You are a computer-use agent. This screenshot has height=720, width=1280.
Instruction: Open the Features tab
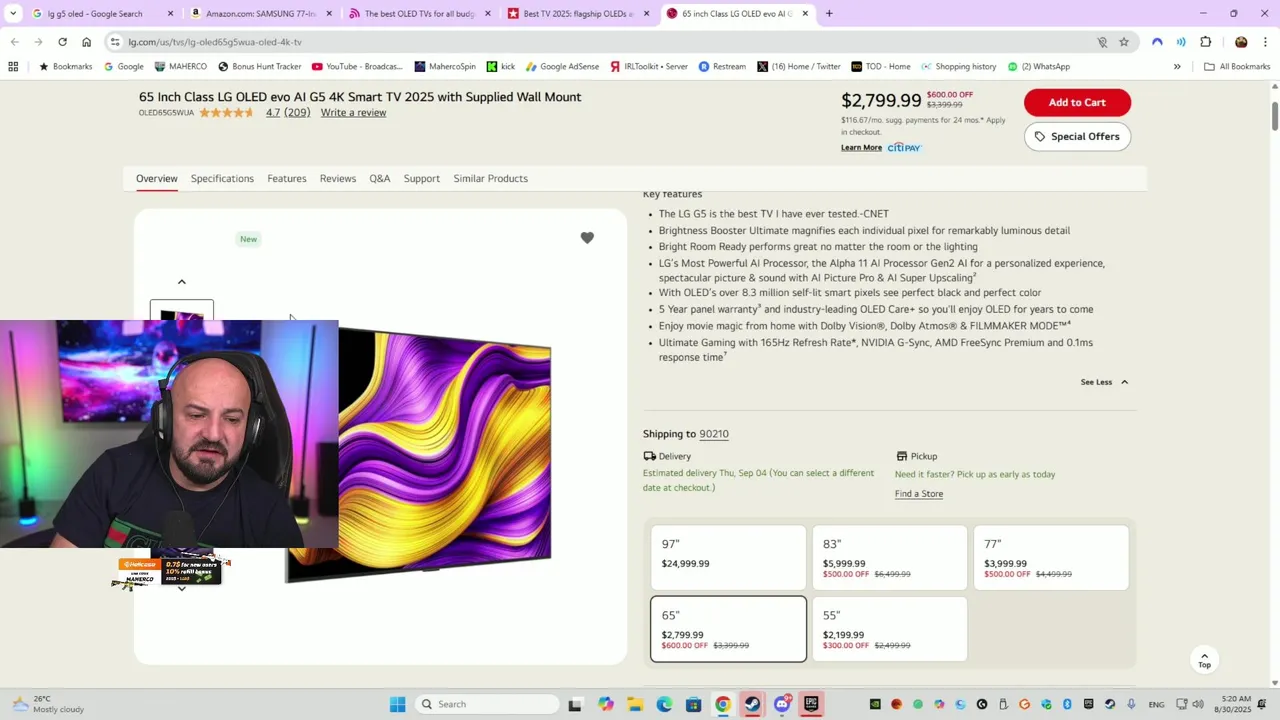[287, 178]
